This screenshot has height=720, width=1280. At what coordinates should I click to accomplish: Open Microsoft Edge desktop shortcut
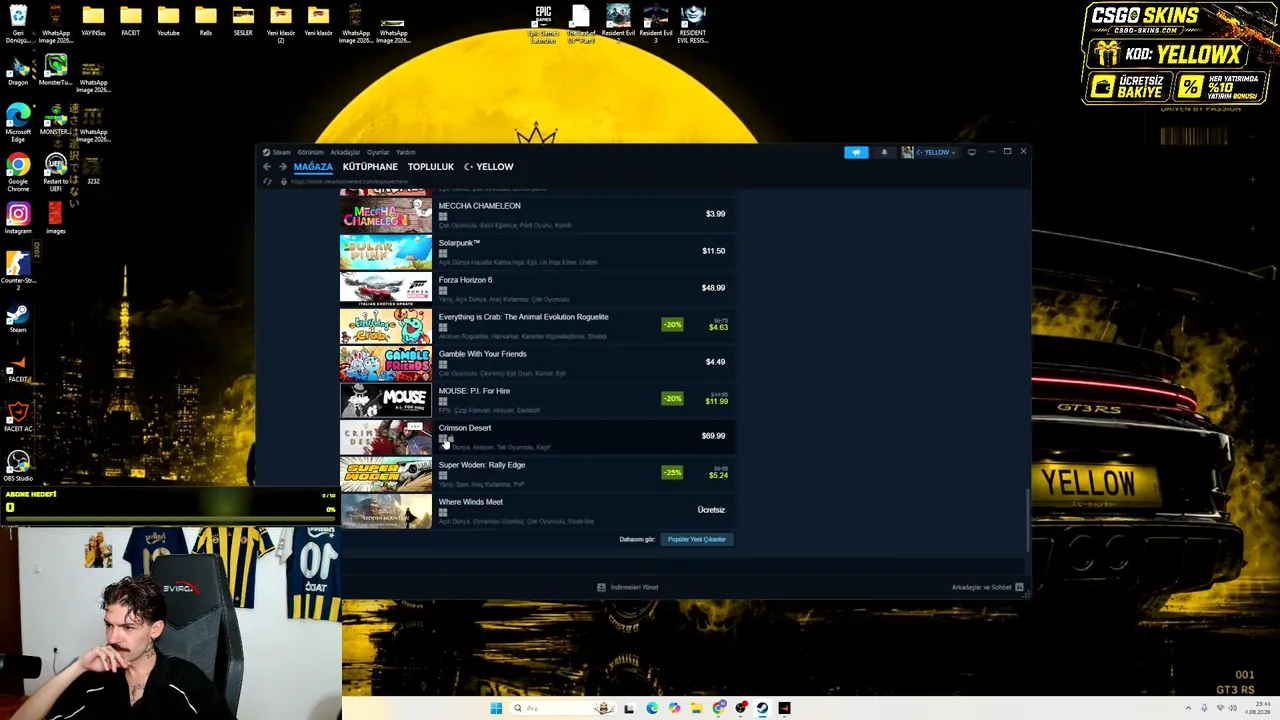(x=18, y=124)
